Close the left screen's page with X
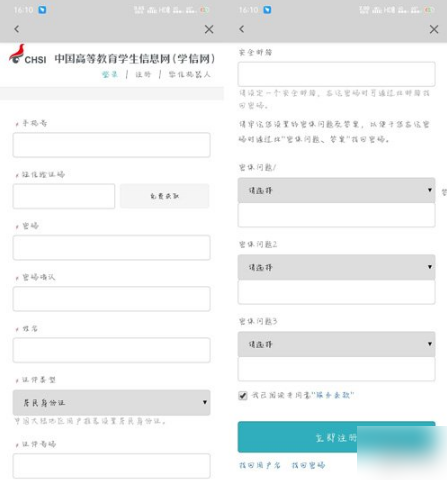The width and height of the screenshot is (447, 480). (209, 29)
